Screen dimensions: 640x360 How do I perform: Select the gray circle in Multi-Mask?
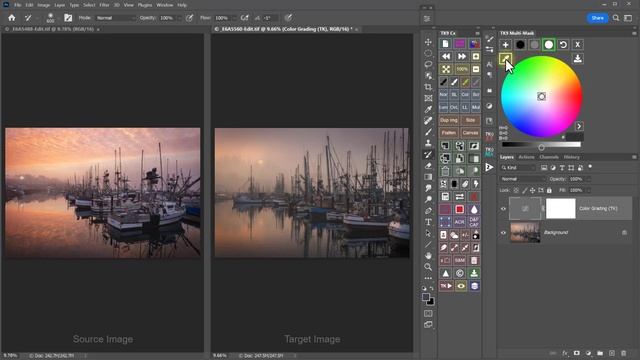pos(534,45)
